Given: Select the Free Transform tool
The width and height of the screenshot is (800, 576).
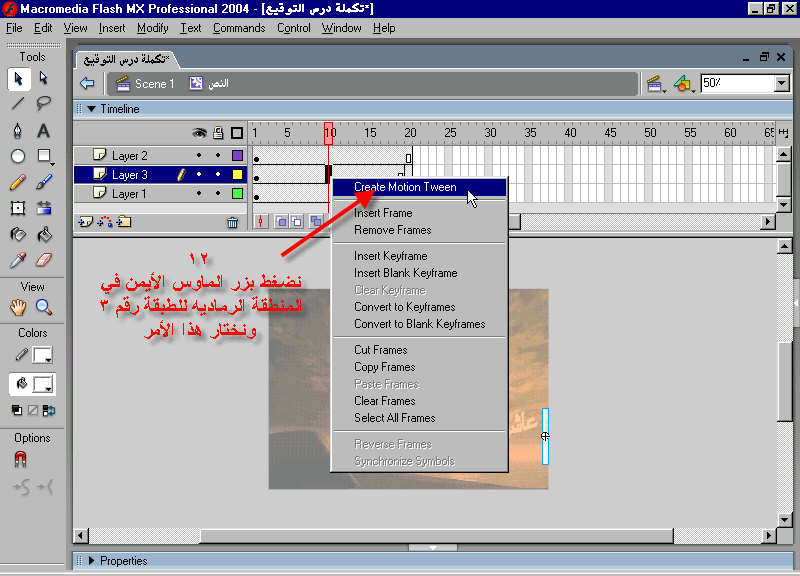Looking at the screenshot, I should 18,208.
